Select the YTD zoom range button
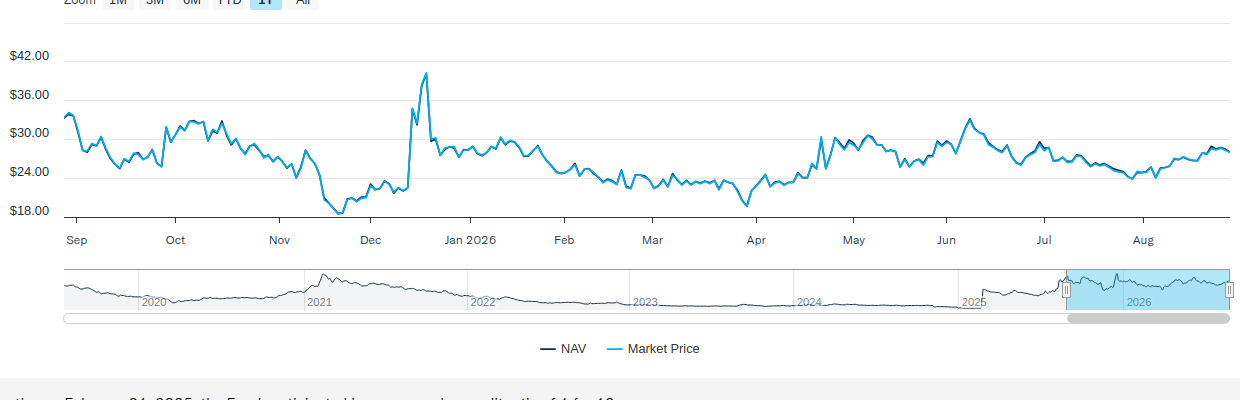1240x400 pixels. coord(229,3)
